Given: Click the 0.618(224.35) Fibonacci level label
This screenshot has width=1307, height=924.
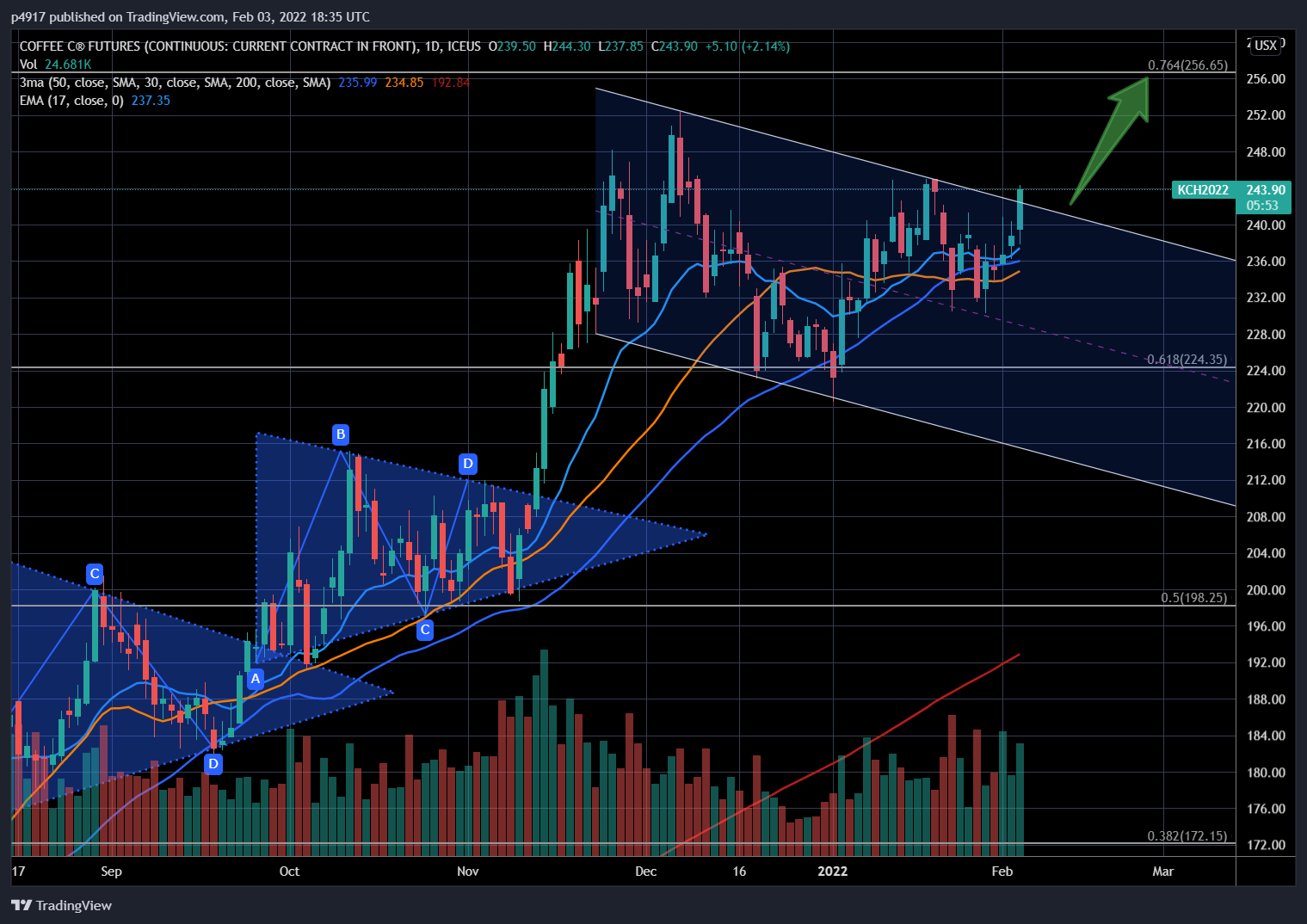Looking at the screenshot, I should [x=1187, y=360].
